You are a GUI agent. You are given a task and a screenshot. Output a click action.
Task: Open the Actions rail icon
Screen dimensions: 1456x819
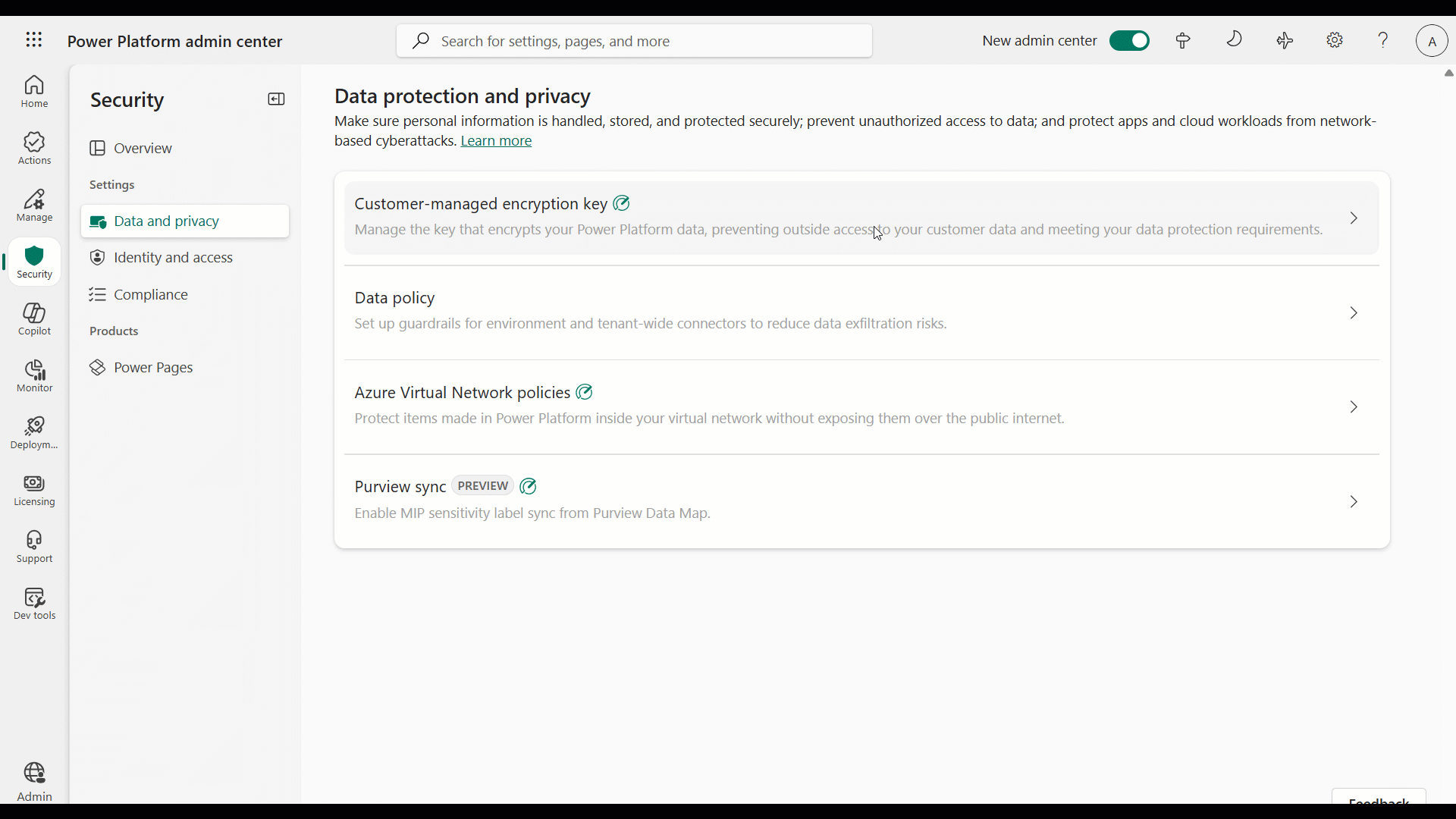click(34, 148)
